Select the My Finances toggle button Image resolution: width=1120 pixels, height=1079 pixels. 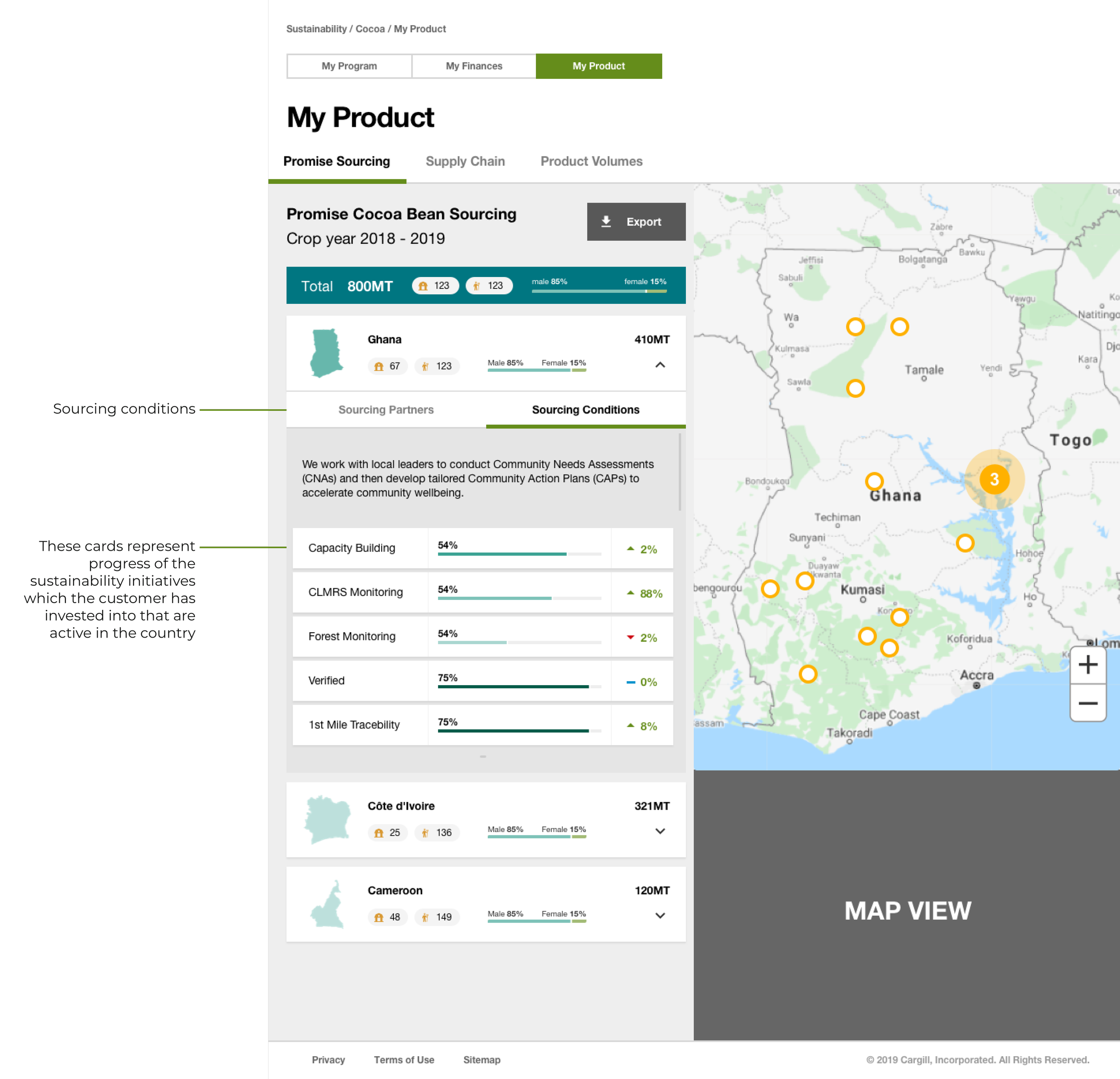point(474,66)
